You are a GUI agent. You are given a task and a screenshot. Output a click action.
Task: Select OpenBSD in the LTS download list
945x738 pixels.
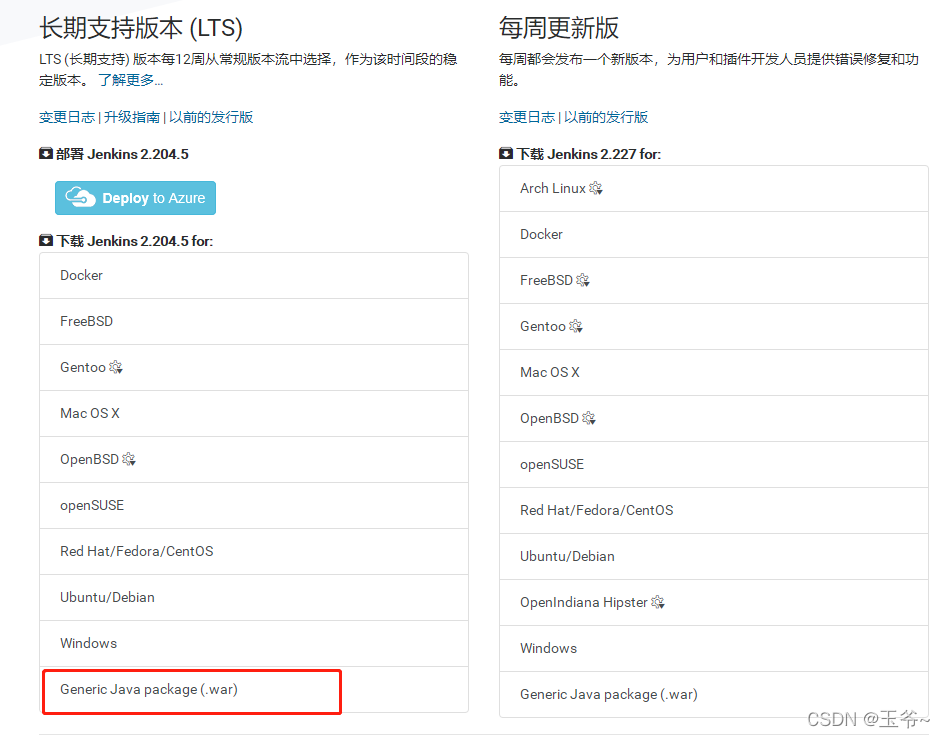(254, 460)
